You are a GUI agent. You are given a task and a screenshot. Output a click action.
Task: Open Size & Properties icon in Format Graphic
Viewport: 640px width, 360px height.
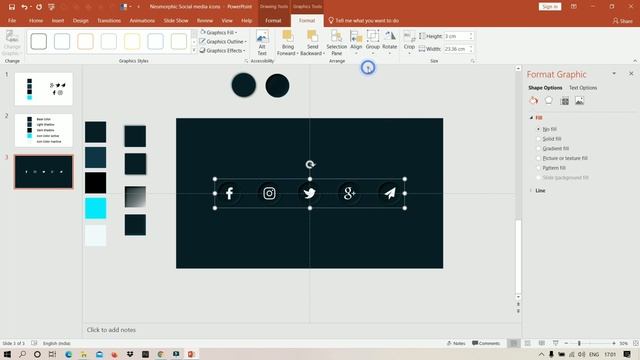coord(564,100)
